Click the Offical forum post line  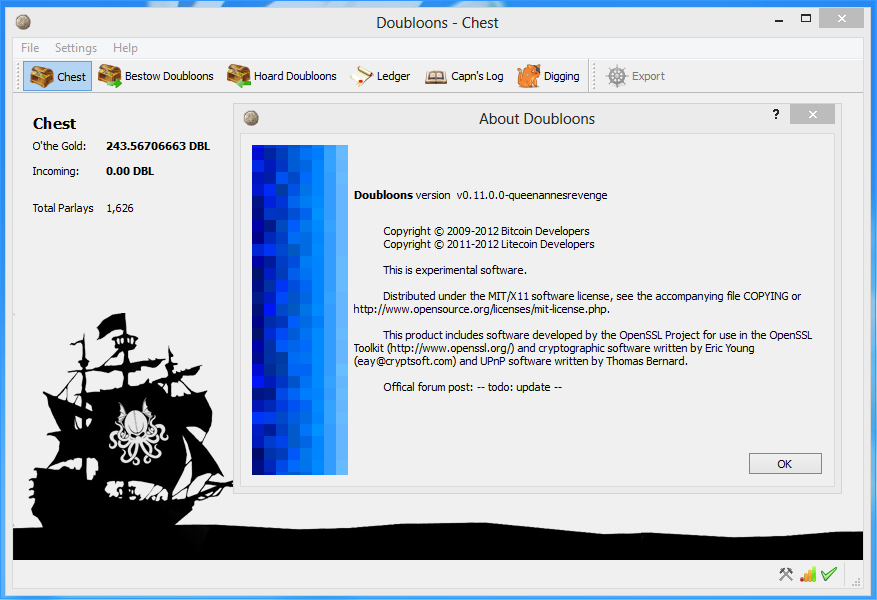[473, 387]
